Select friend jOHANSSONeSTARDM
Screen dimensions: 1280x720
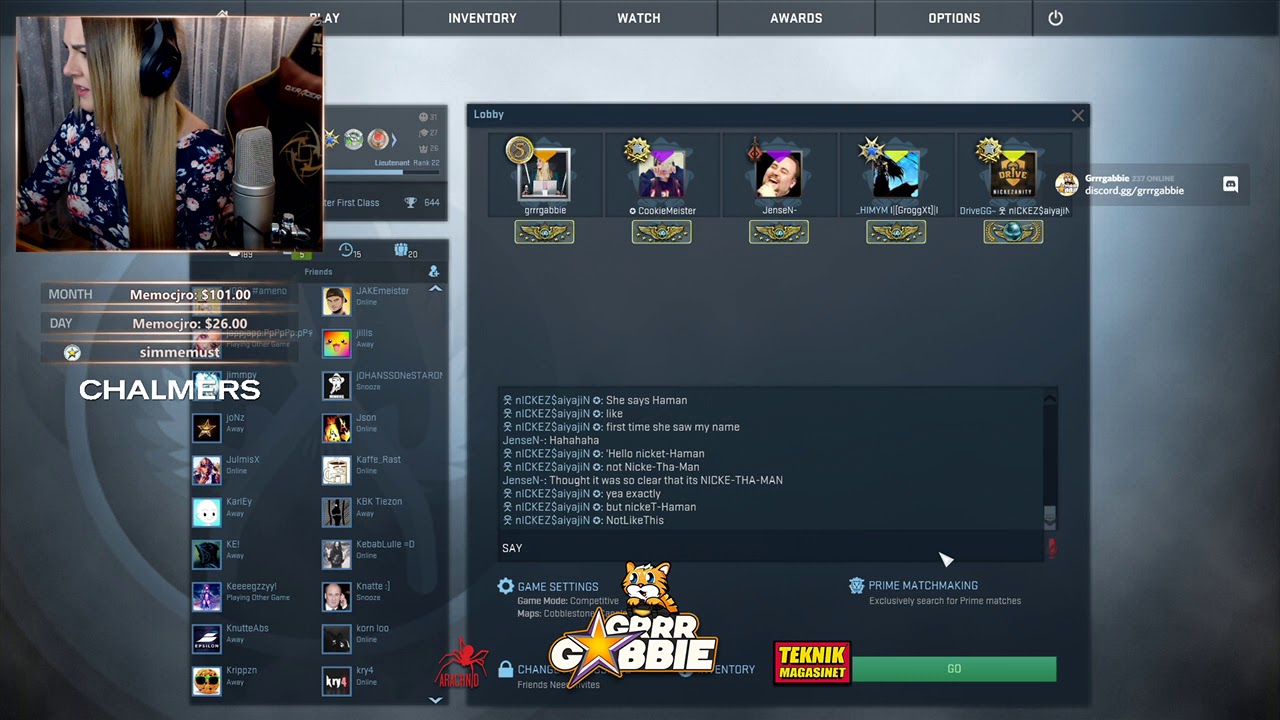382,385
